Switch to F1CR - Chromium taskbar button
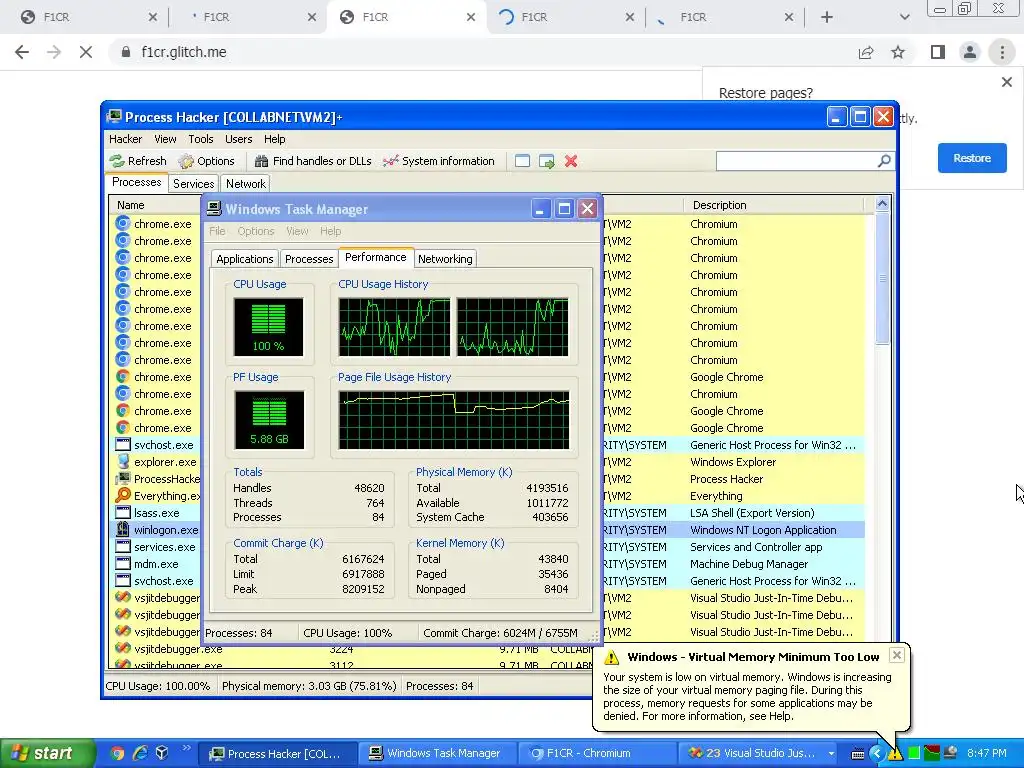 tap(597, 754)
